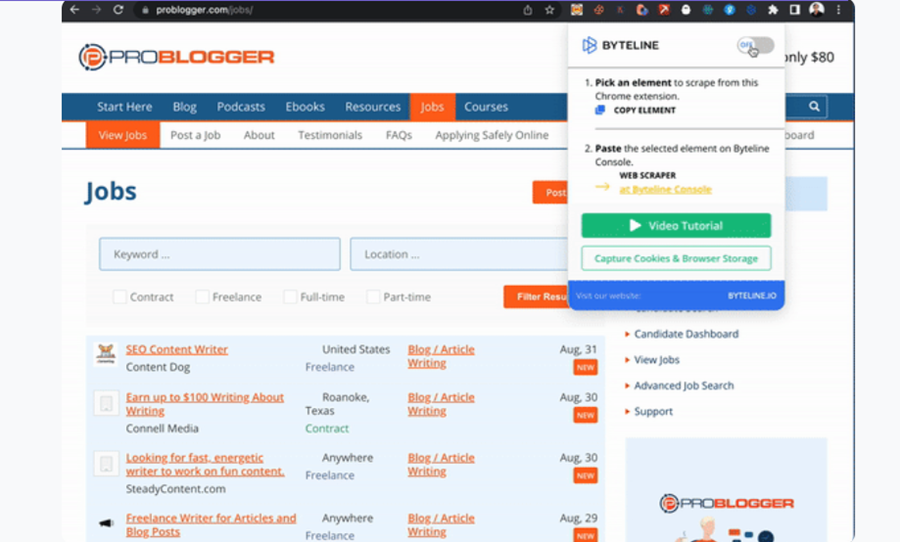Click the megaphone logo of Freelance Writer job
This screenshot has width=900, height=542.
(106, 523)
